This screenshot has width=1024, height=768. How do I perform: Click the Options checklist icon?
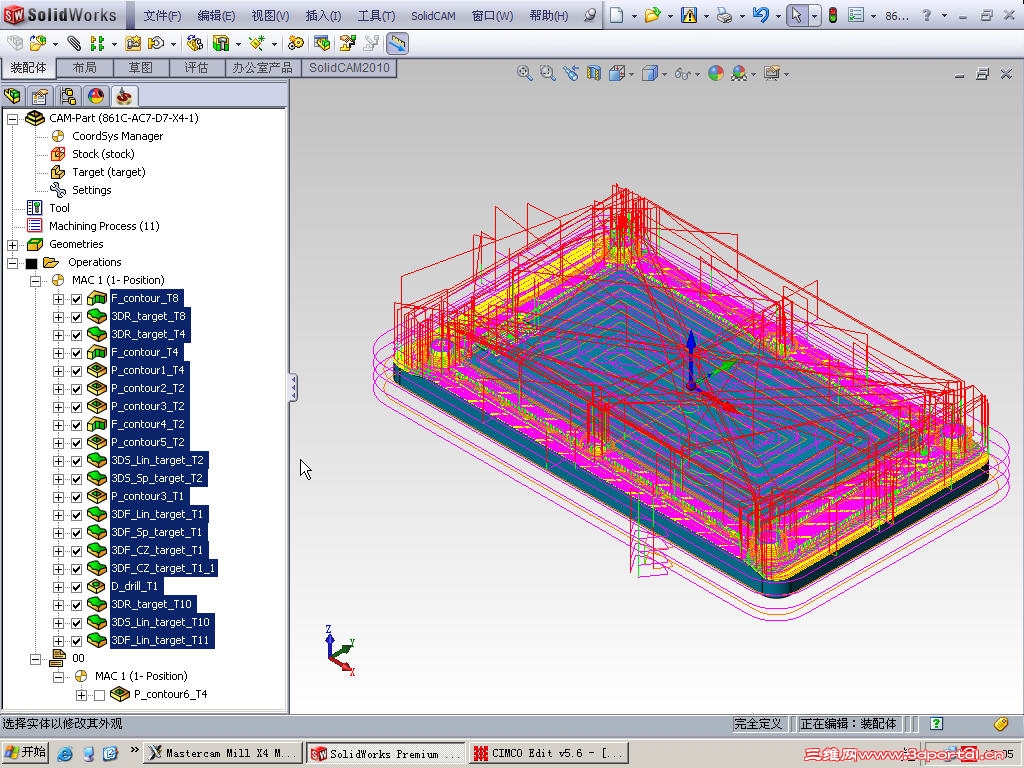pos(856,15)
